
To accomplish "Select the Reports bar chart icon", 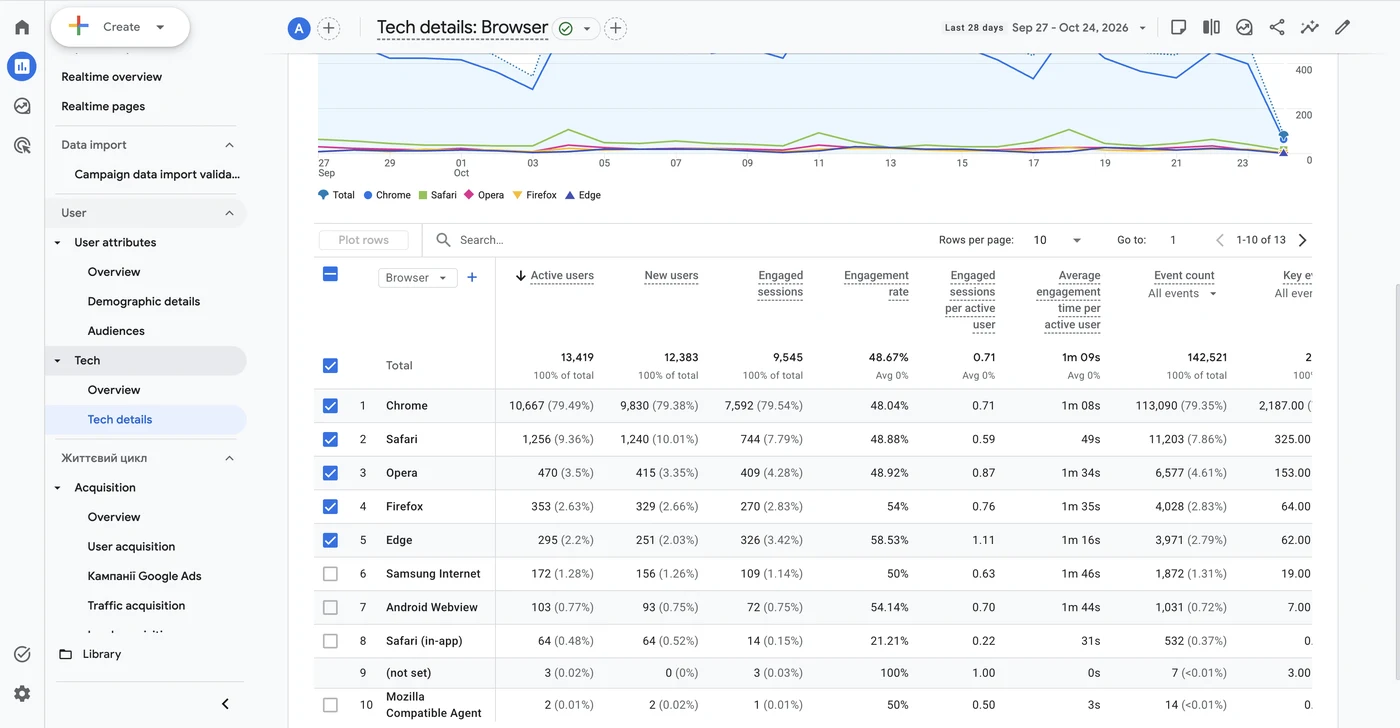I will coord(22,66).
